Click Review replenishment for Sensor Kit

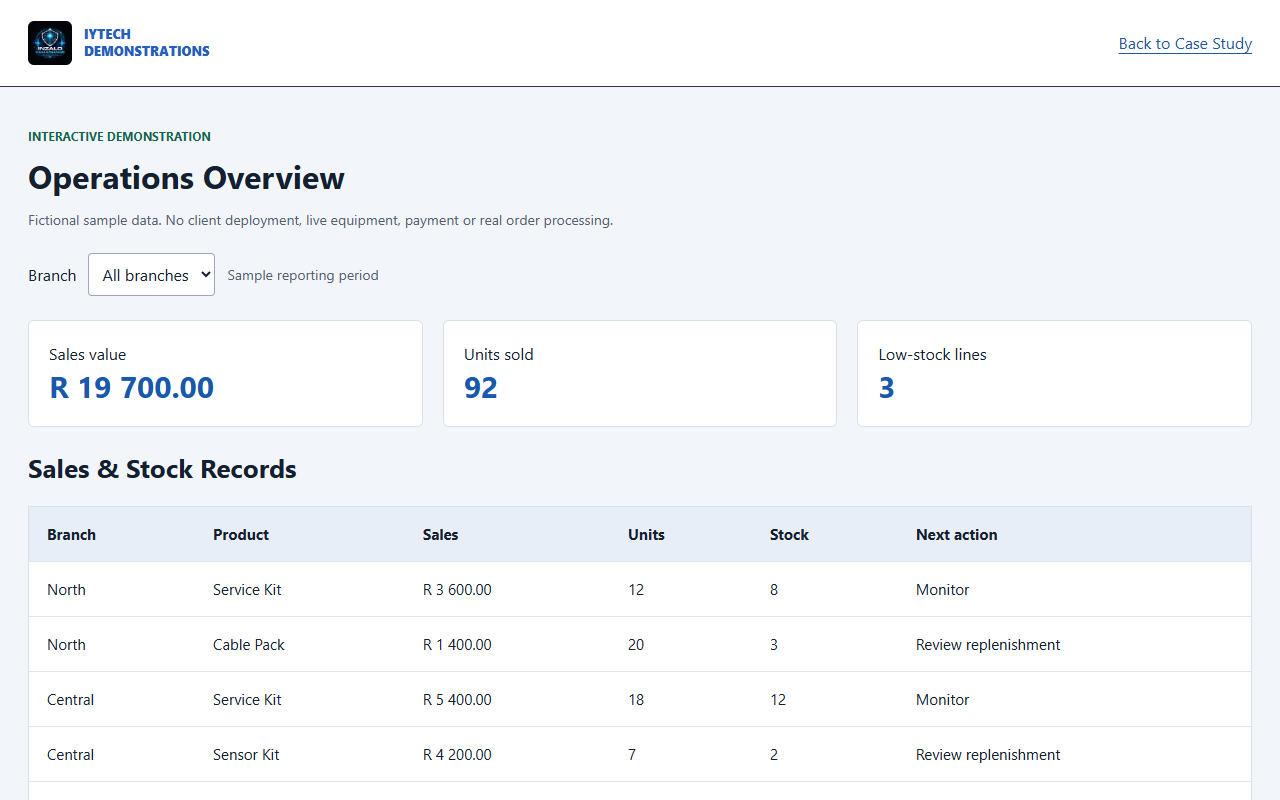pos(988,755)
